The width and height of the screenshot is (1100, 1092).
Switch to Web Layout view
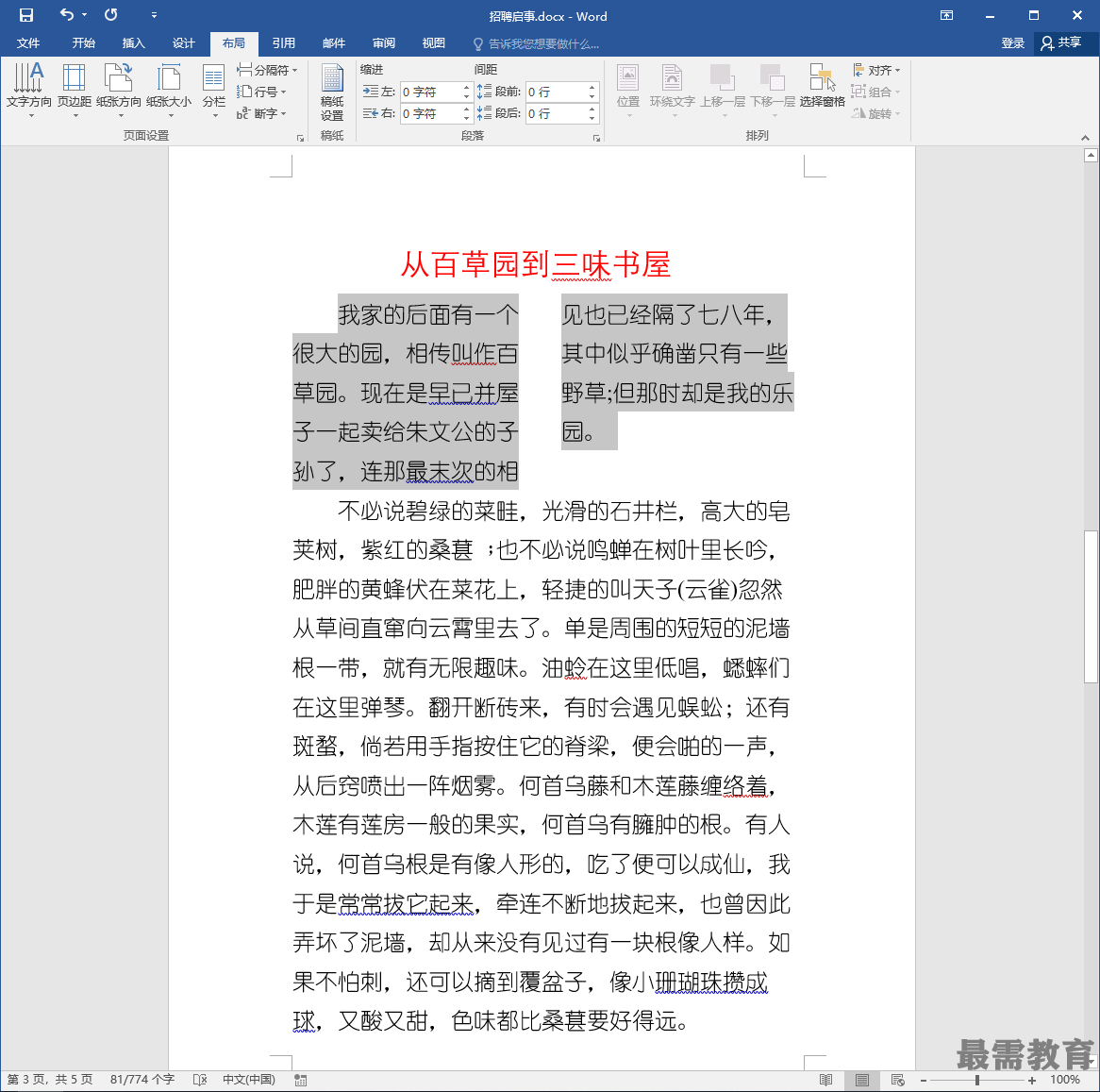coord(897,1080)
